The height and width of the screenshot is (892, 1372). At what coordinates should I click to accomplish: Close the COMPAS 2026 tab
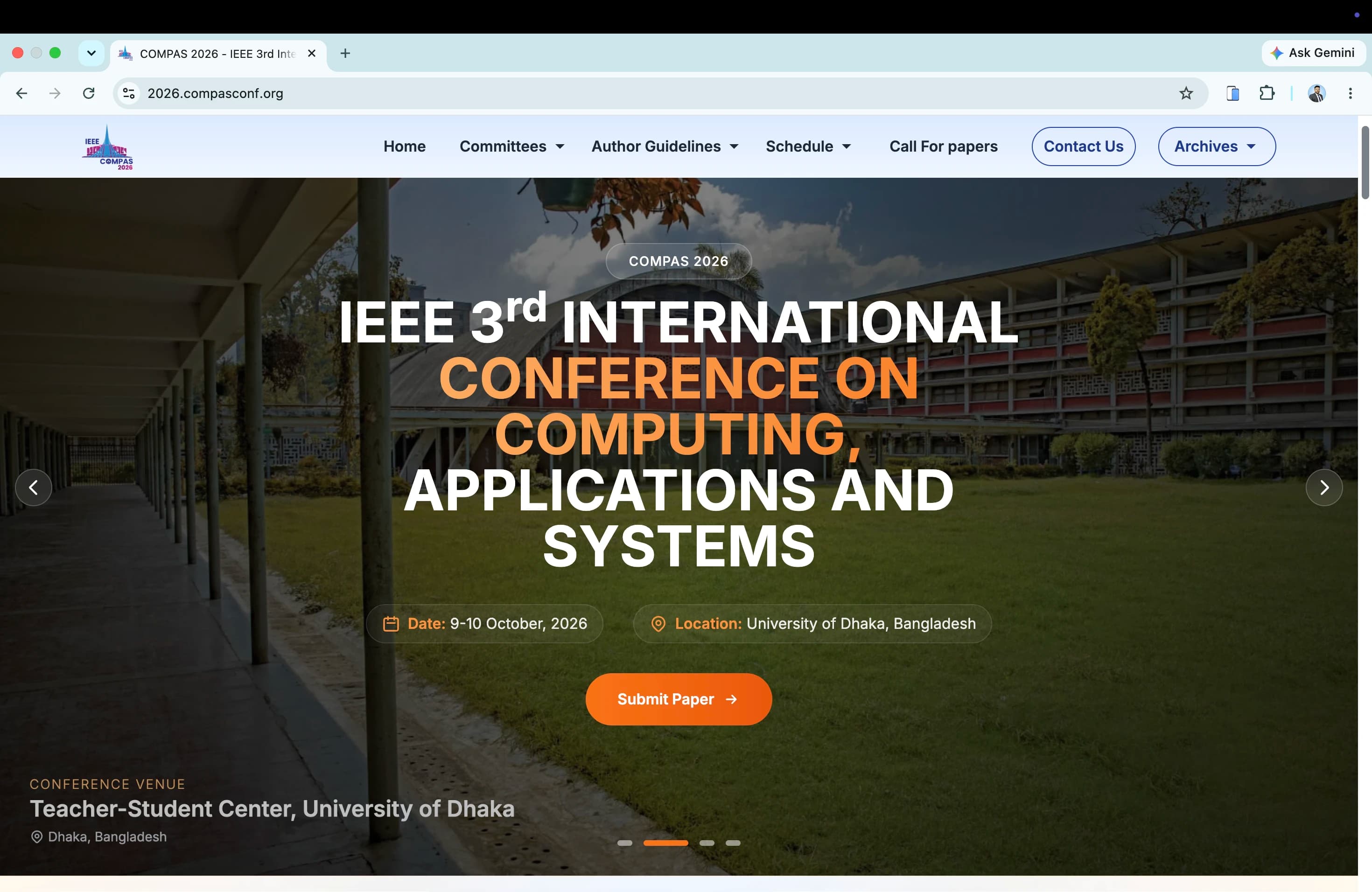pos(312,54)
